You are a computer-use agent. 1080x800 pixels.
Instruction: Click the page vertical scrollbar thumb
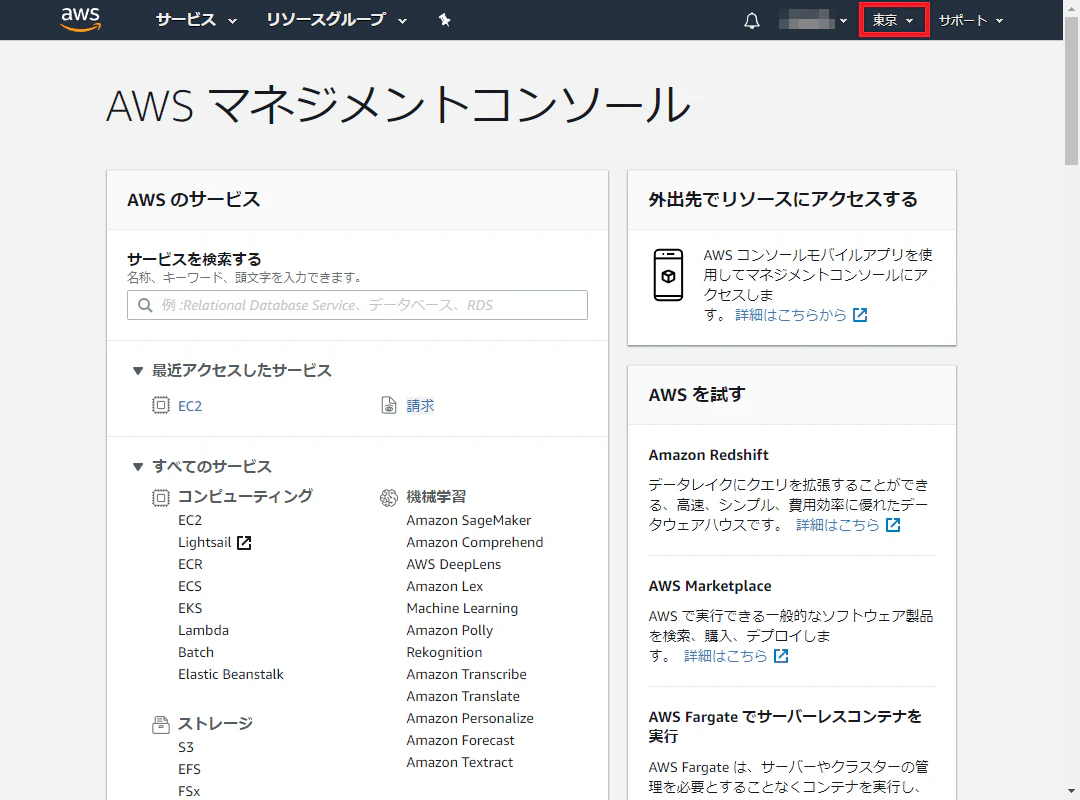coord(1071,90)
